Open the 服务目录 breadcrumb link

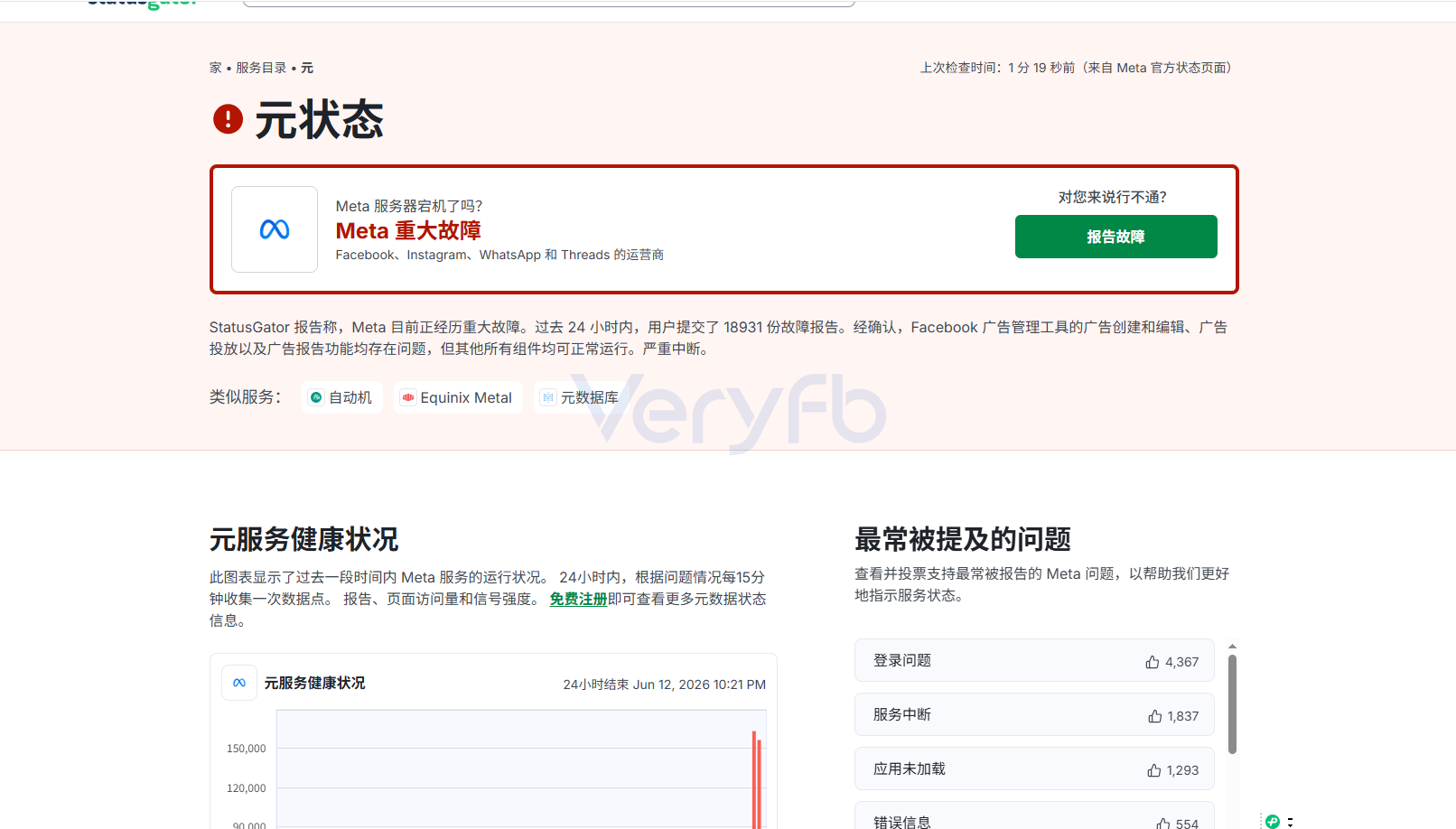pos(261,68)
